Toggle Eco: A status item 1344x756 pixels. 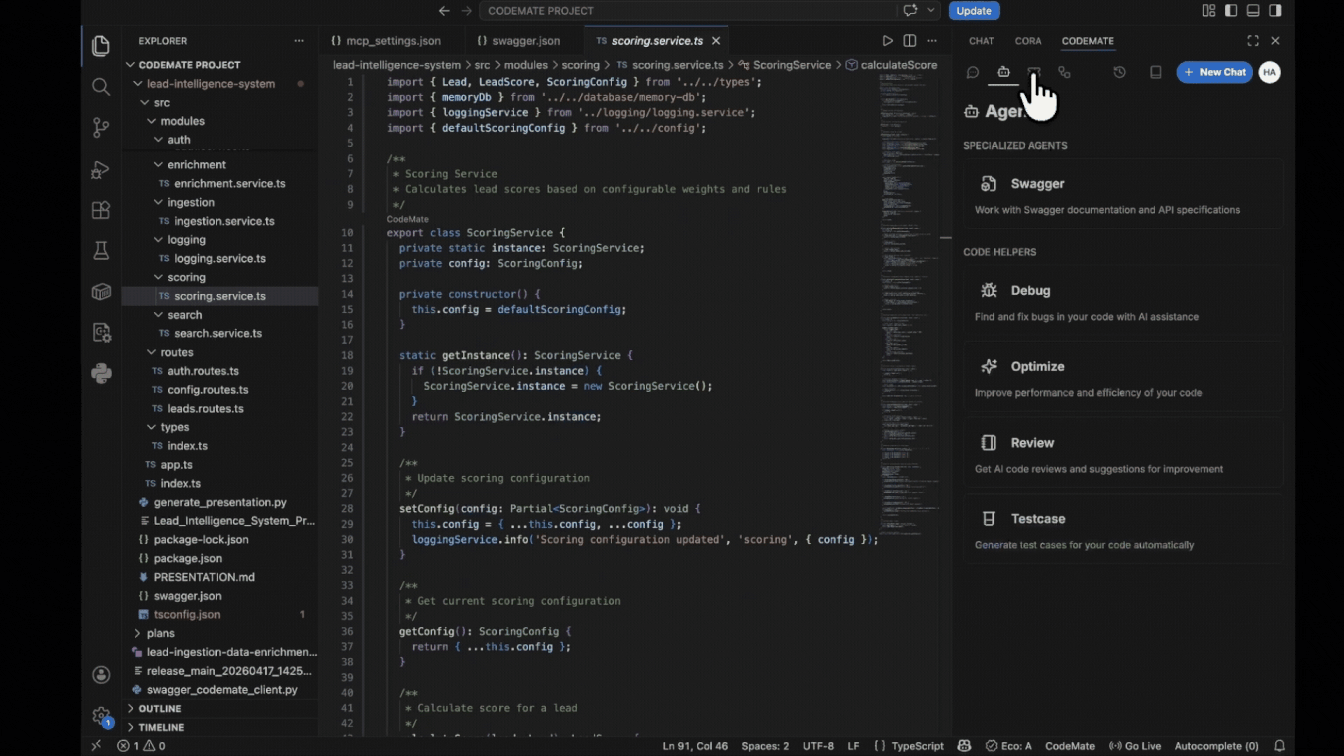click(x=1008, y=746)
